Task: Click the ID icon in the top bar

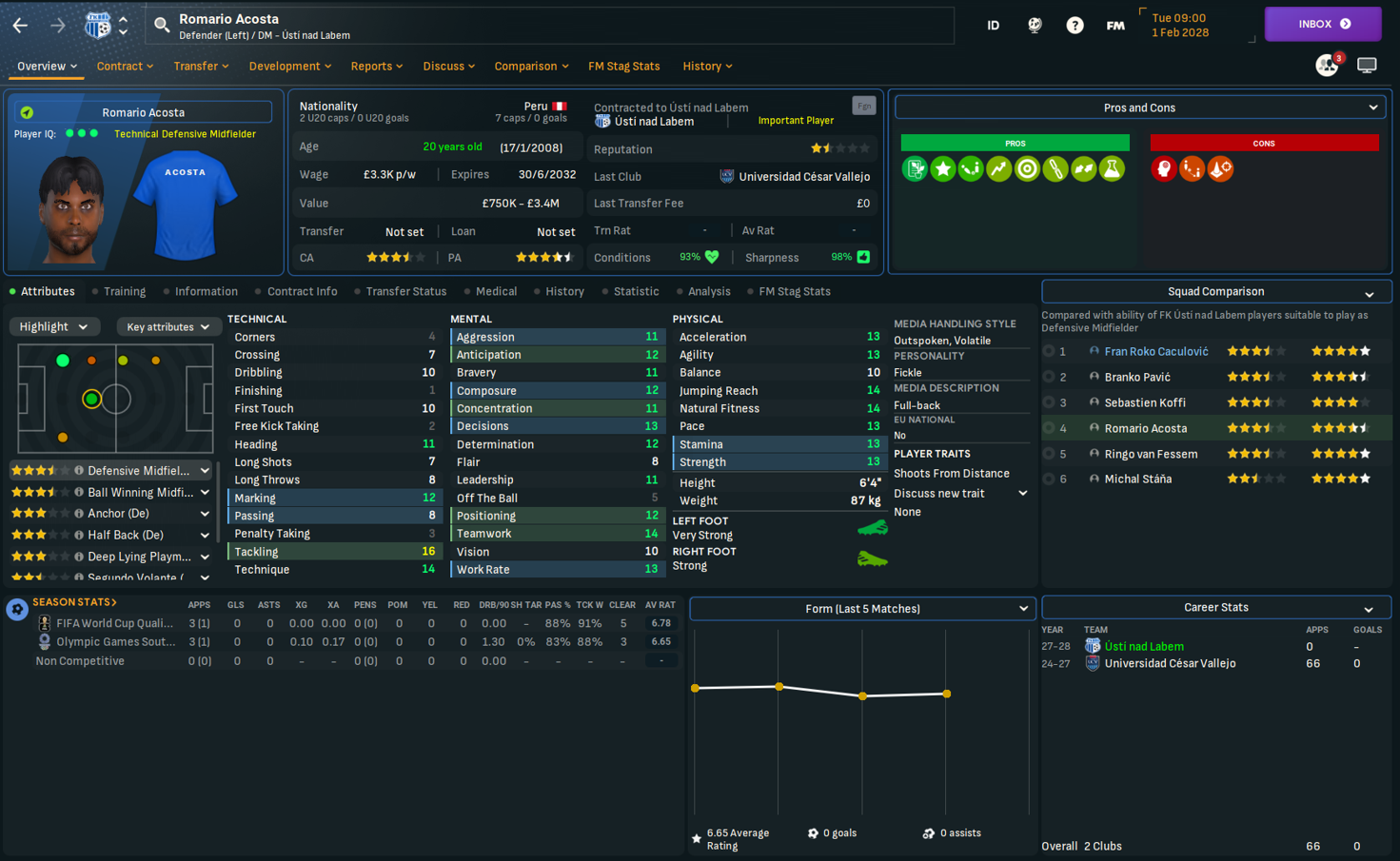Action: [x=993, y=26]
